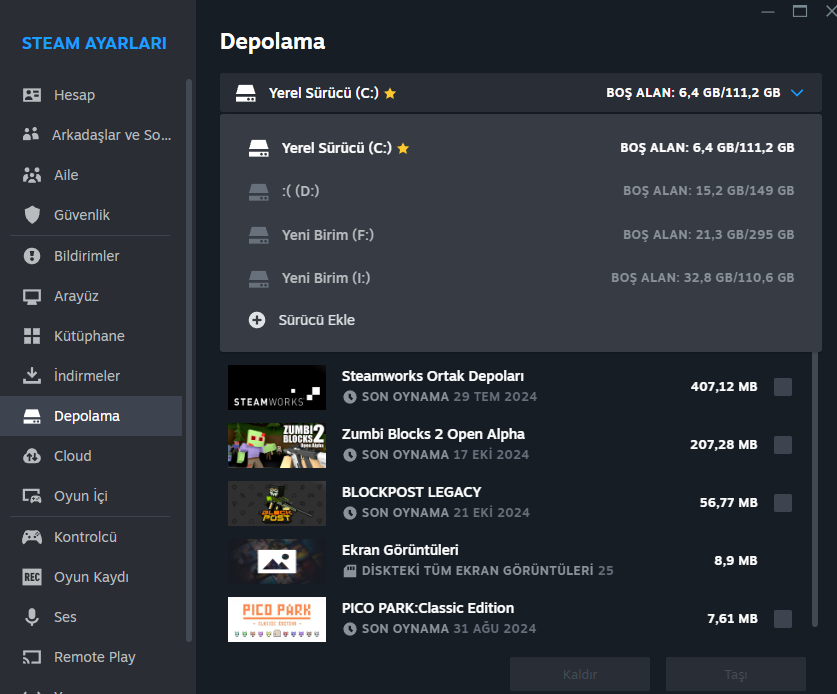
Task: Click the clock icon under PICO PARK
Action: pos(350,629)
